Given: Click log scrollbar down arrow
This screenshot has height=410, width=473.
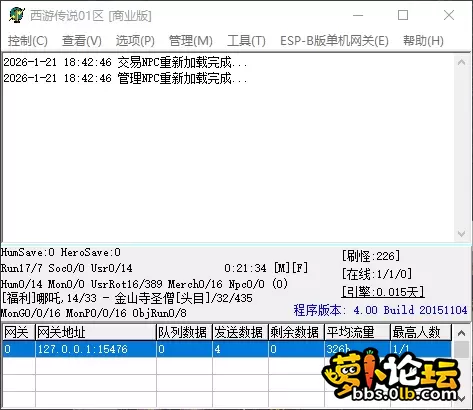Looking at the screenshot, I should pos(462,234).
